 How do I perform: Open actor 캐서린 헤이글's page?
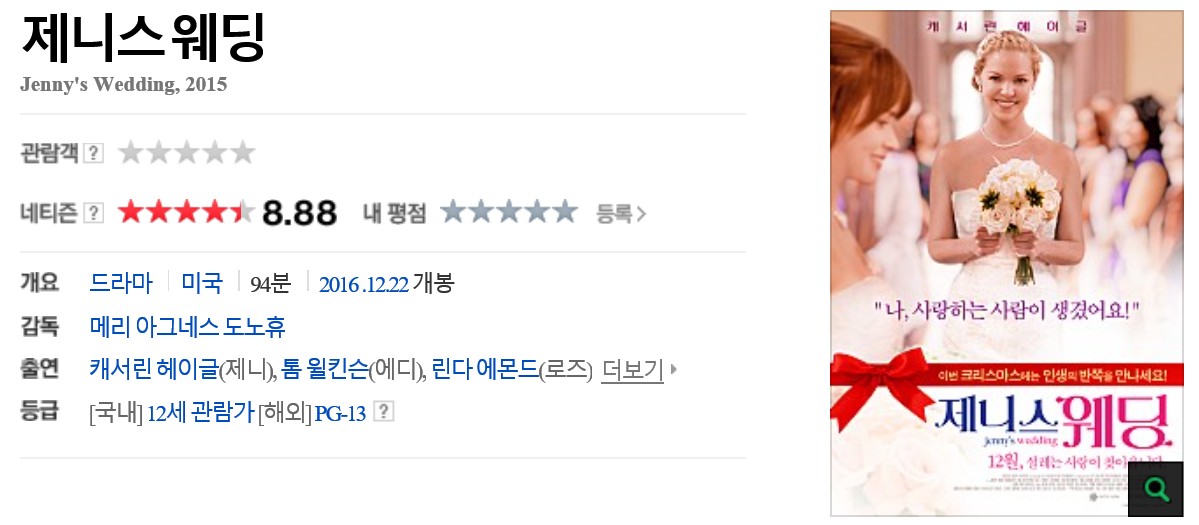[154, 370]
